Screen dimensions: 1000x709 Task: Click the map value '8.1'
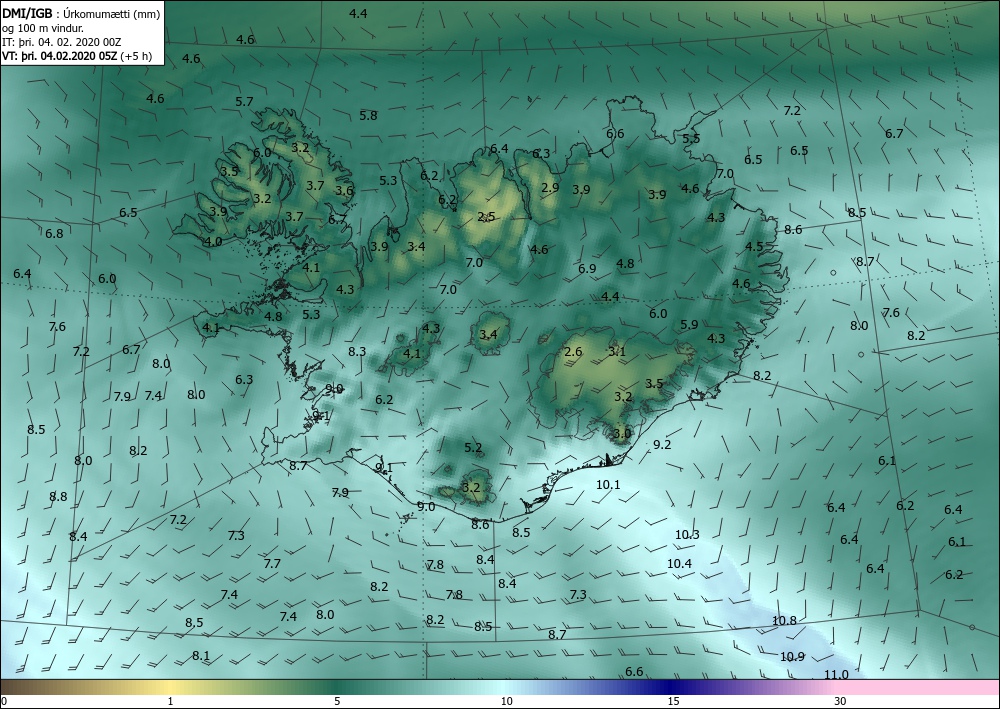pyautogui.click(x=201, y=655)
